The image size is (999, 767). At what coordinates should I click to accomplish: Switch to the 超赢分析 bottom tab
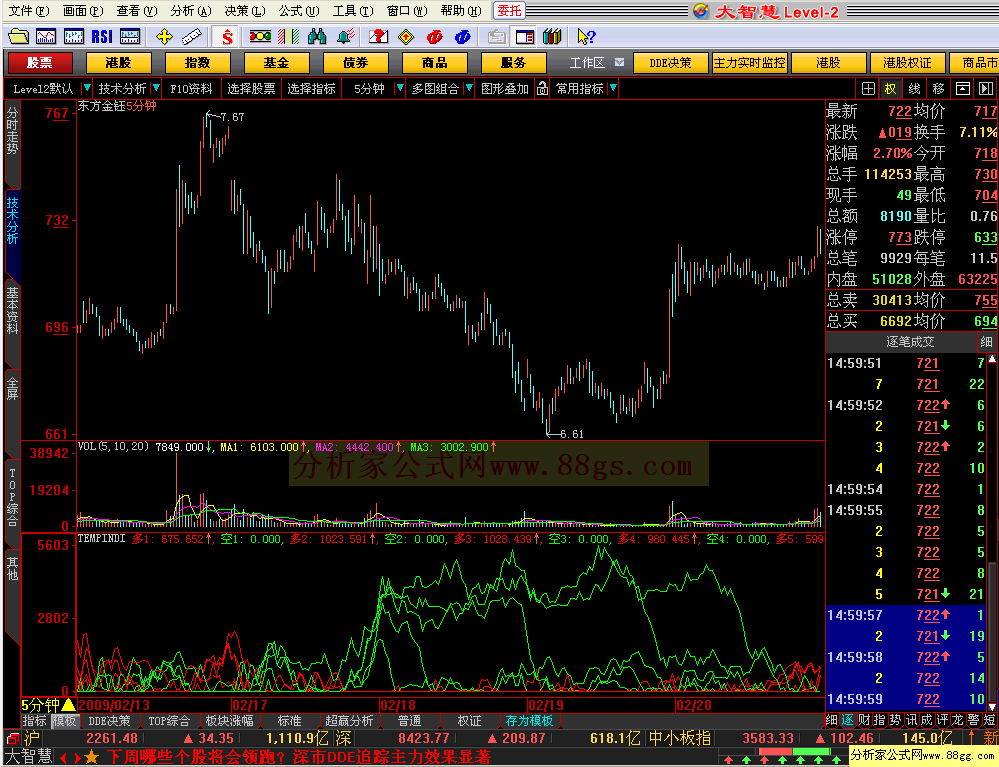coord(349,720)
